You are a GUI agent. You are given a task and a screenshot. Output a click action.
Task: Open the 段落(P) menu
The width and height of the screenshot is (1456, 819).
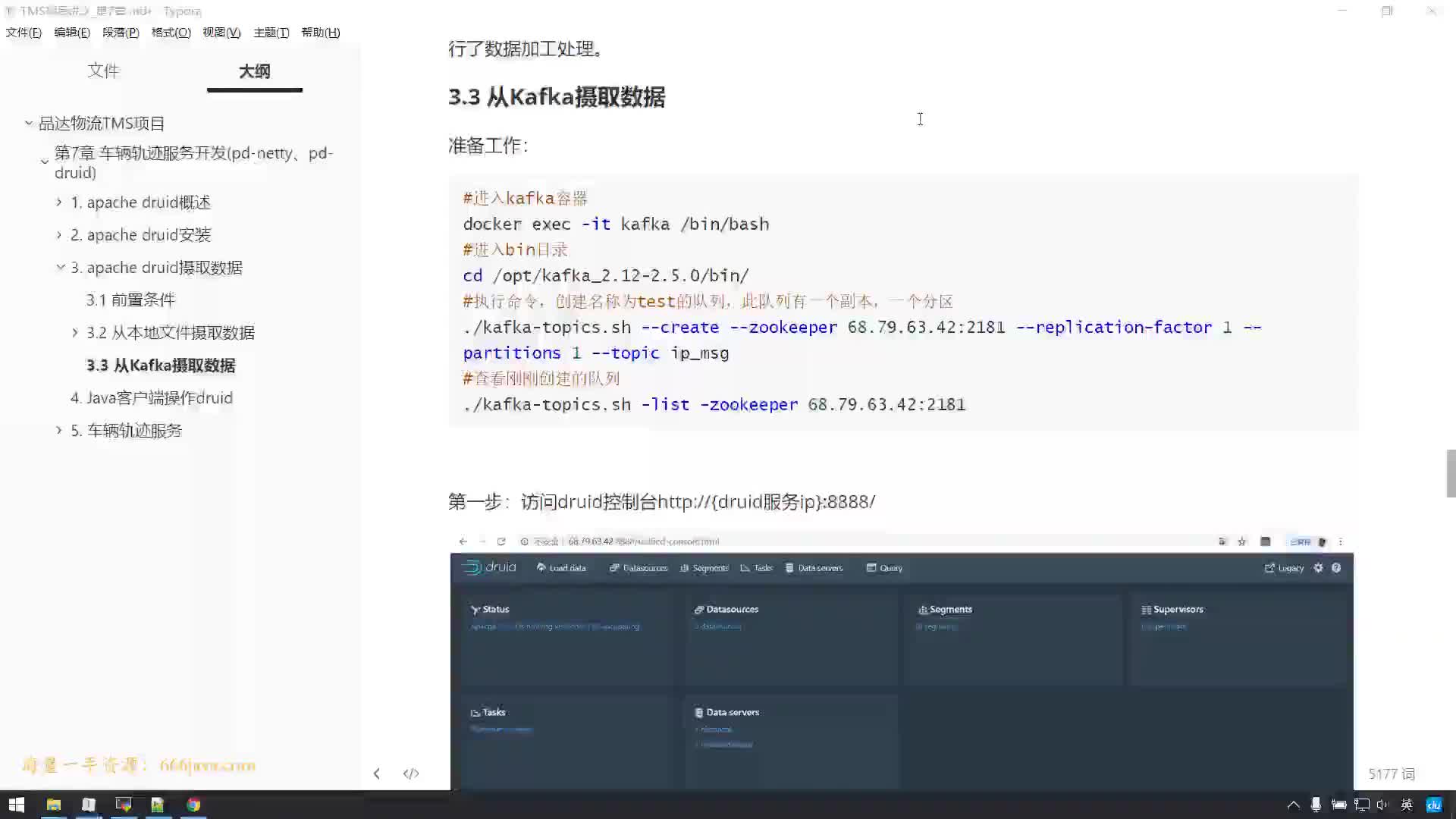click(121, 33)
